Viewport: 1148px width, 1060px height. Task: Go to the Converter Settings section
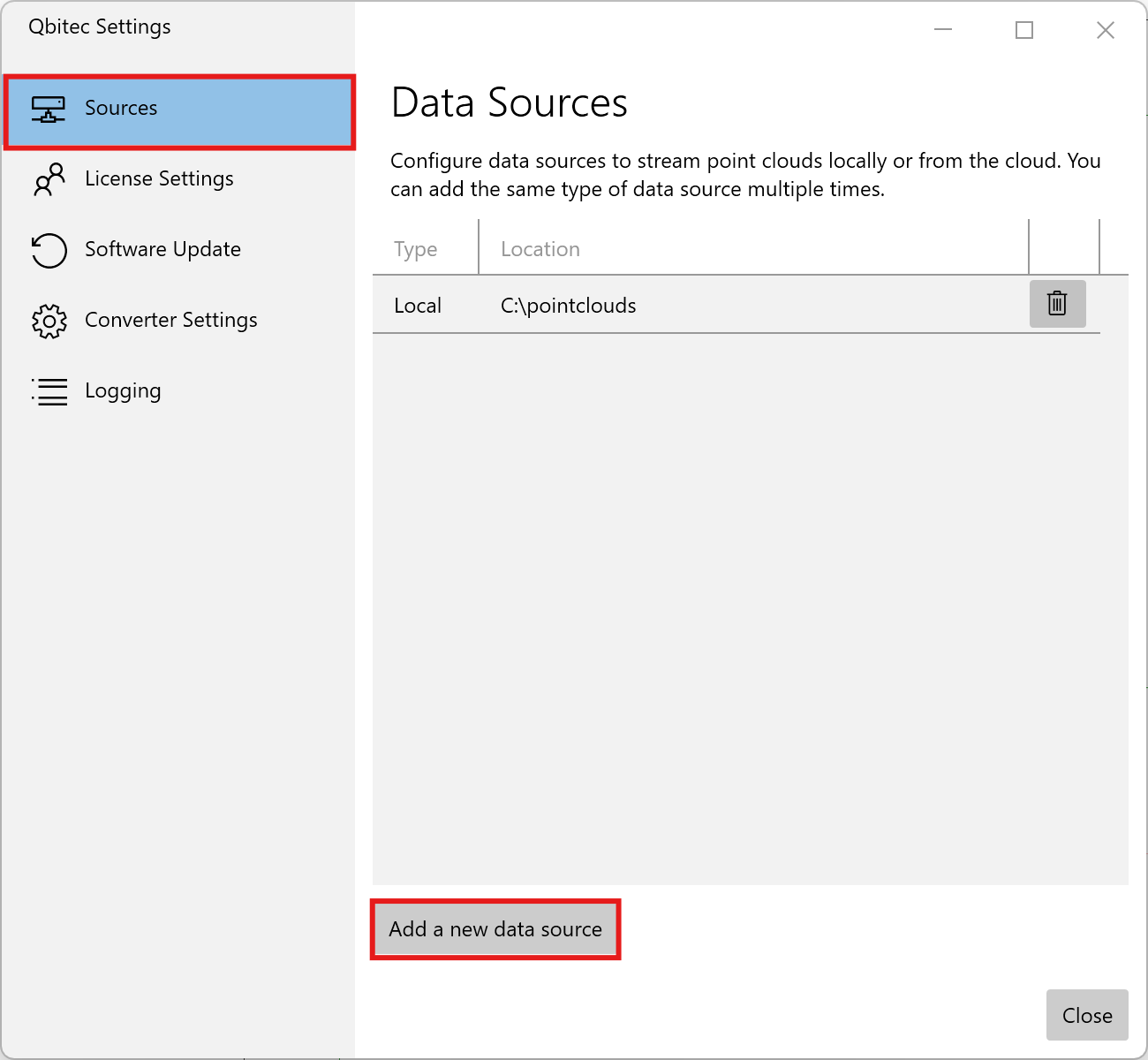coord(170,320)
